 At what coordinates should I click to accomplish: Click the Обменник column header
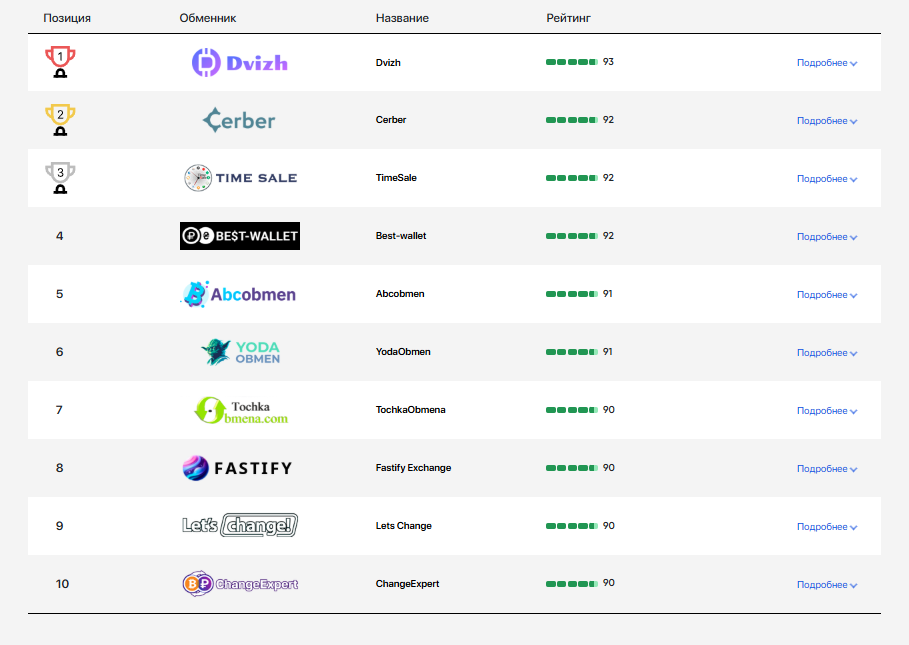pos(208,18)
